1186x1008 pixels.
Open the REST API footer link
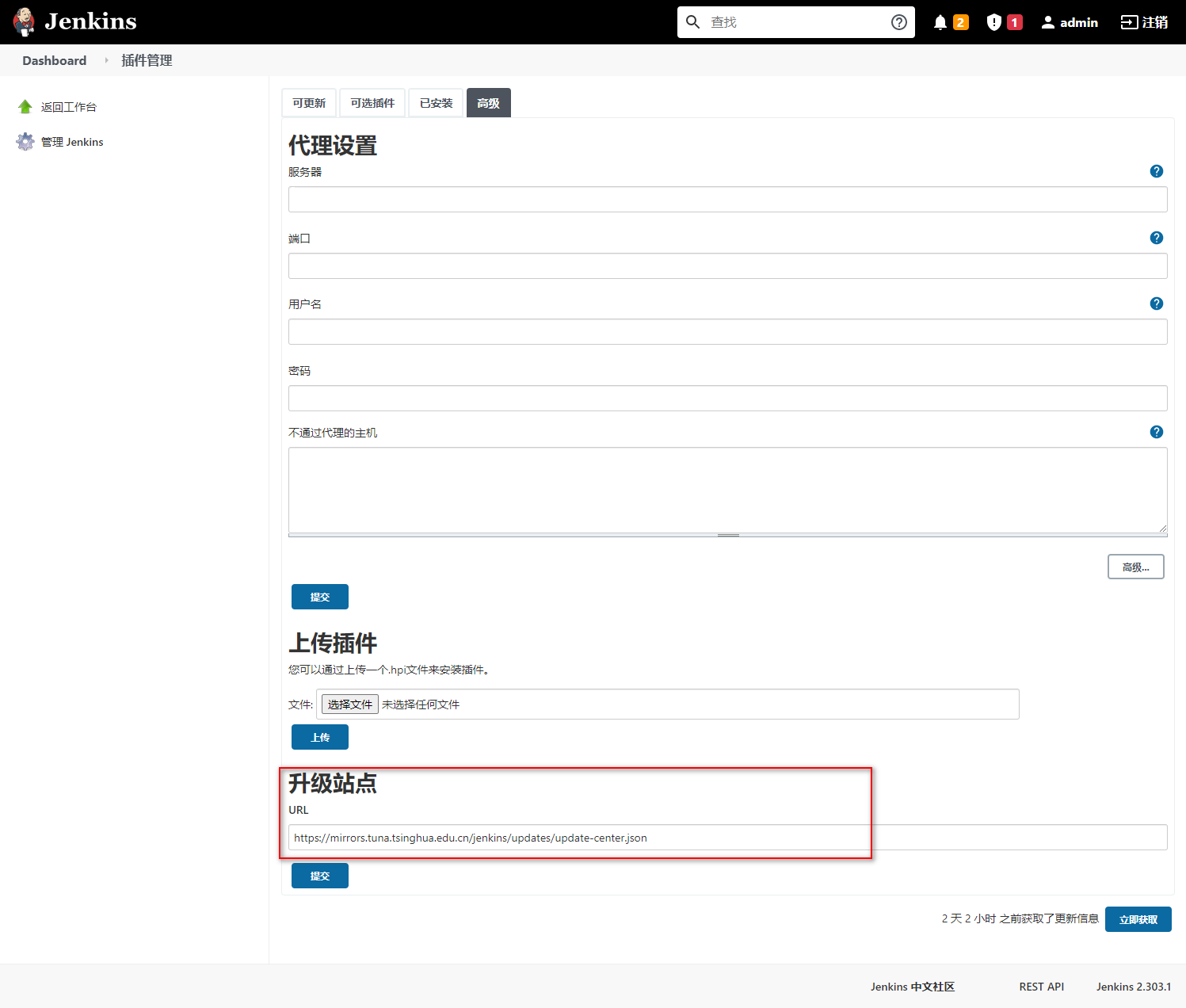pos(1042,987)
